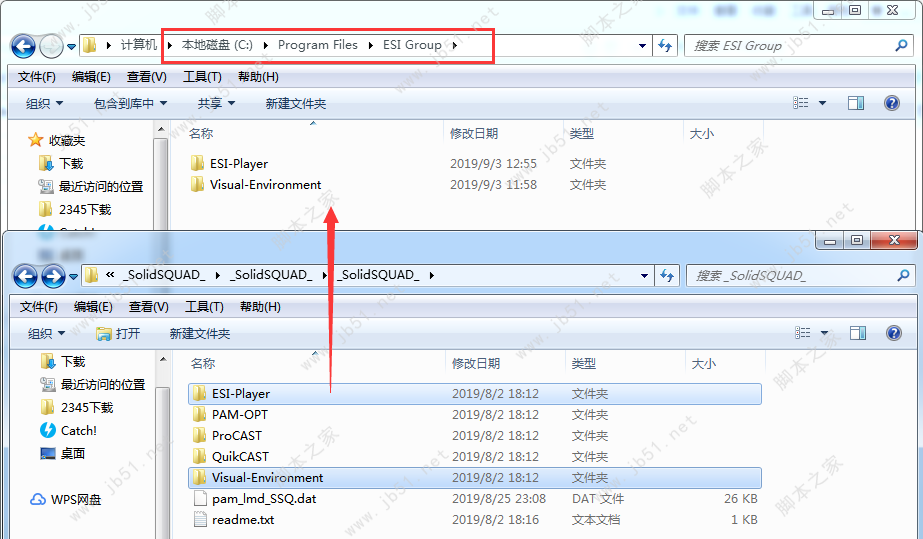Open 文件(F) menu in ESI Group window

[36, 77]
